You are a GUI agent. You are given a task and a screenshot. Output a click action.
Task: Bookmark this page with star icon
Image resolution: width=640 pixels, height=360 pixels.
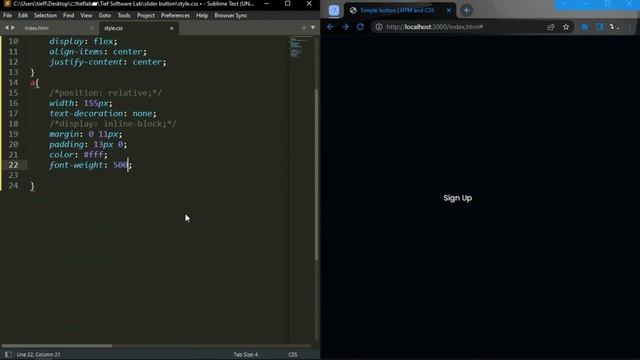pos(566,27)
